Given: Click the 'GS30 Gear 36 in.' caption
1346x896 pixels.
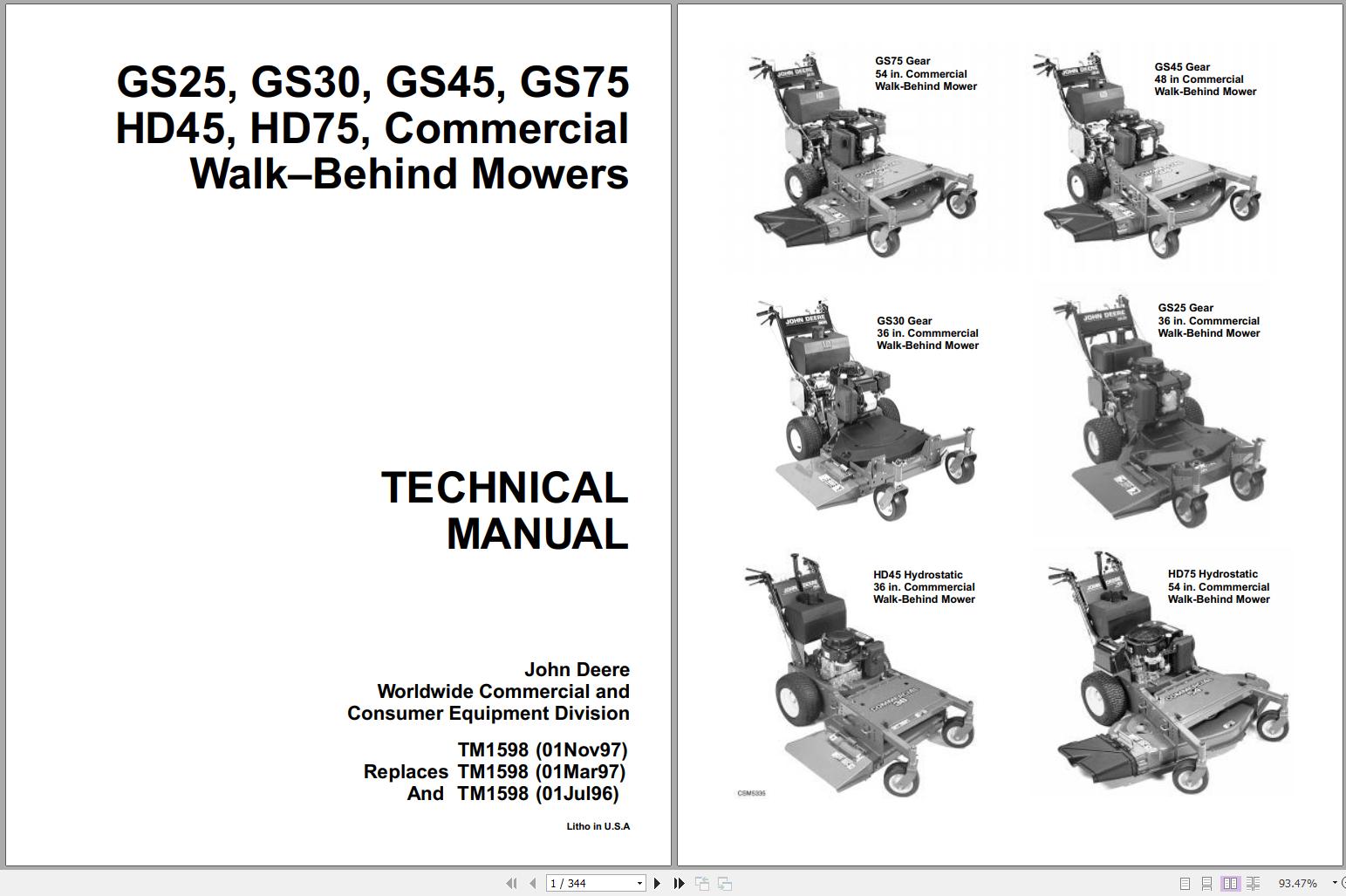Looking at the screenshot, I should (x=927, y=333).
